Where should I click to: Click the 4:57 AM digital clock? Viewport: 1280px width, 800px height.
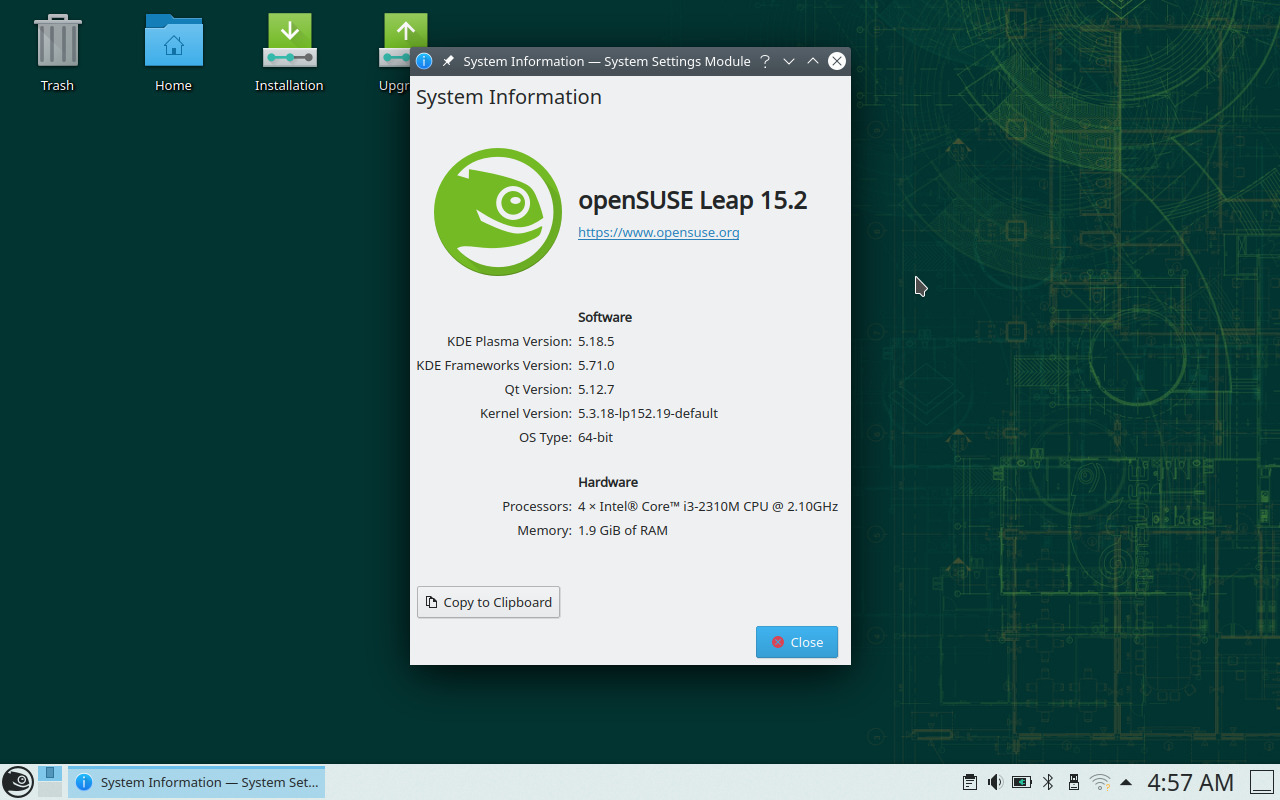coord(1190,782)
